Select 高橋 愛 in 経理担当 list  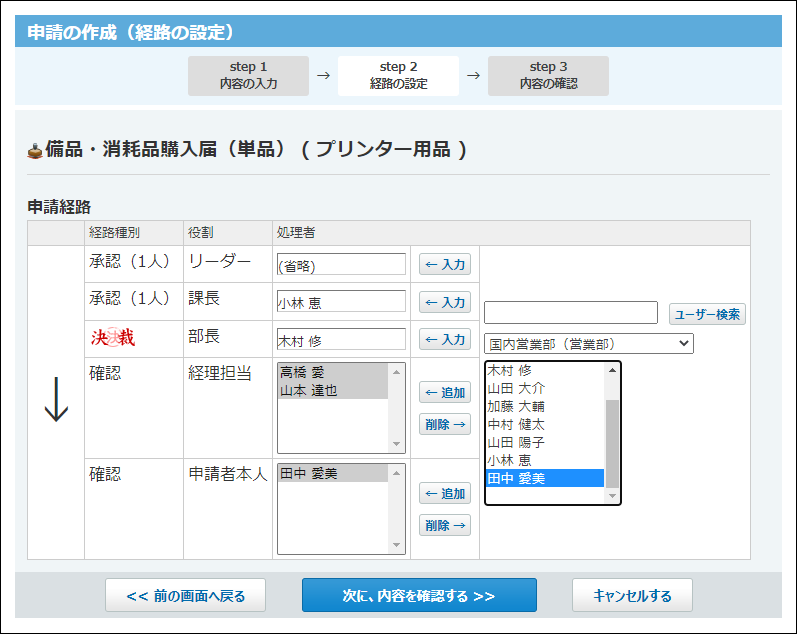(x=333, y=372)
